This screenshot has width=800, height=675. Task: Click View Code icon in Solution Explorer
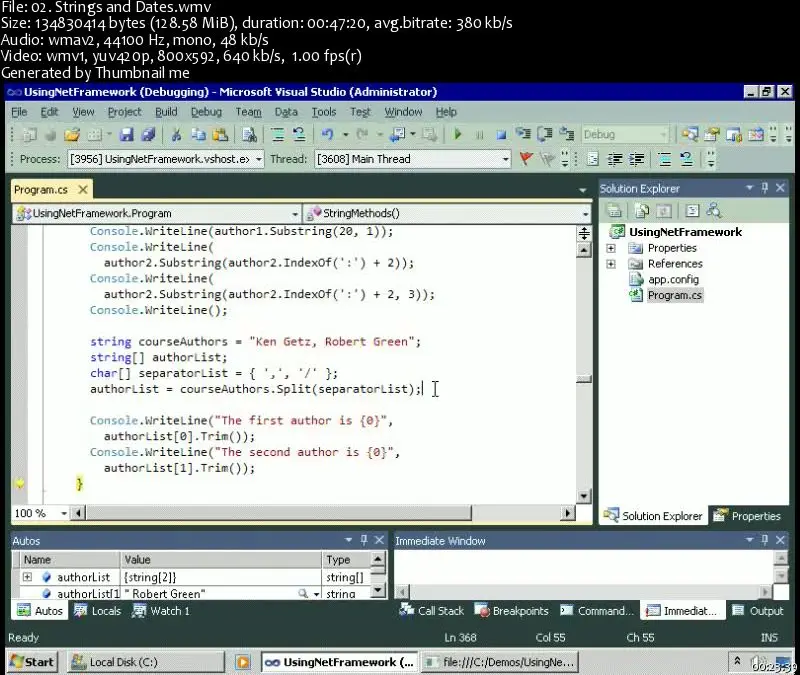click(x=692, y=211)
